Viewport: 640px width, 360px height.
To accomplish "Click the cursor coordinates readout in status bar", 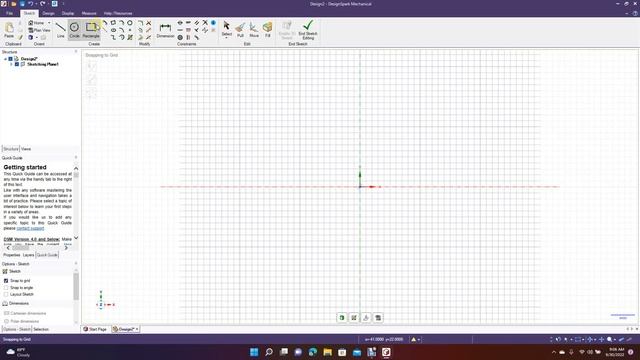I will [384, 339].
